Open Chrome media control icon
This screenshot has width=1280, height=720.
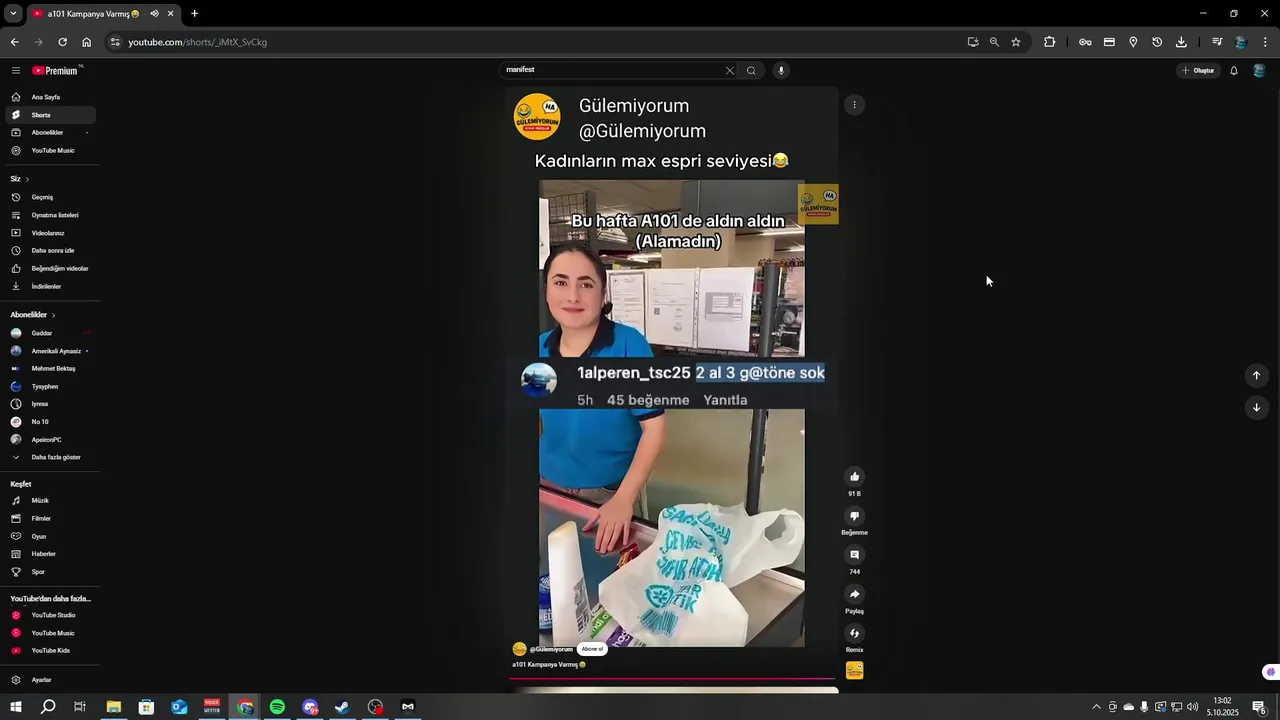(x=1217, y=42)
